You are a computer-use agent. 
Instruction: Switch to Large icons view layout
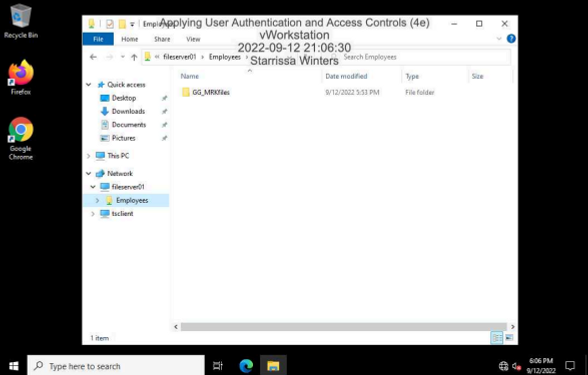pos(509,338)
